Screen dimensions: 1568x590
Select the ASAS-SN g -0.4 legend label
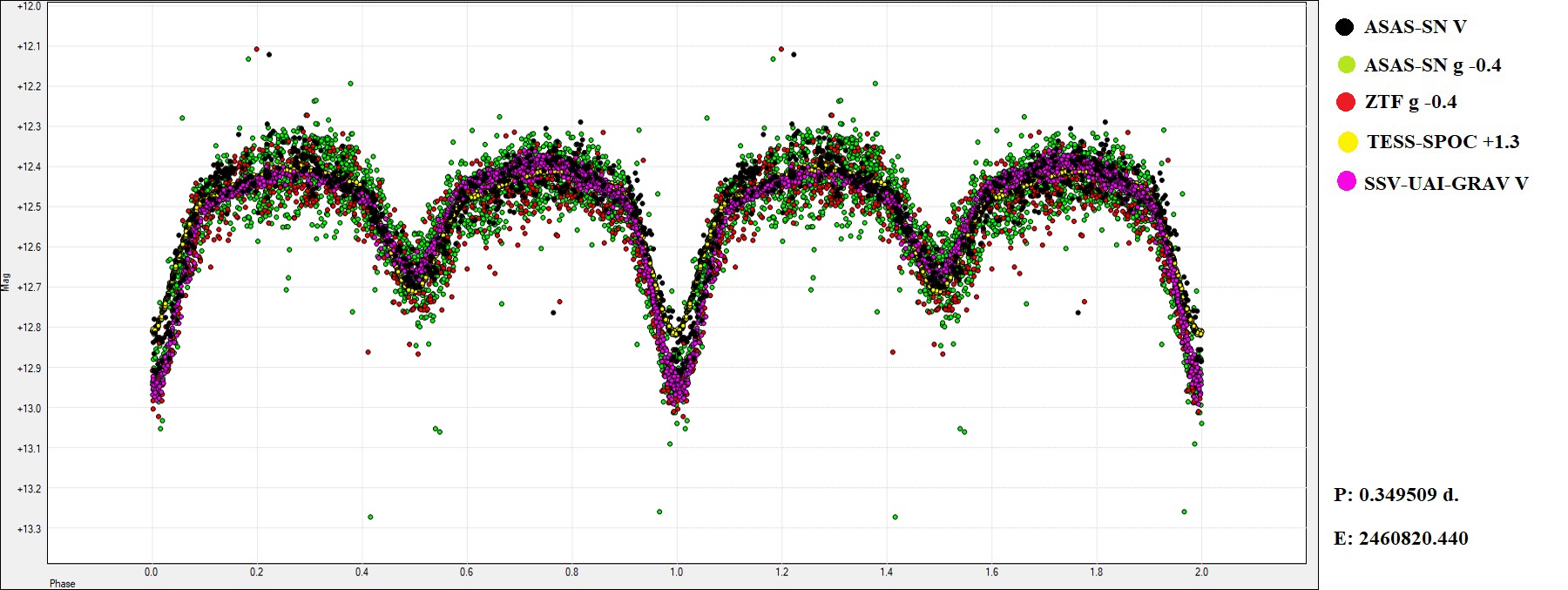1432,65
